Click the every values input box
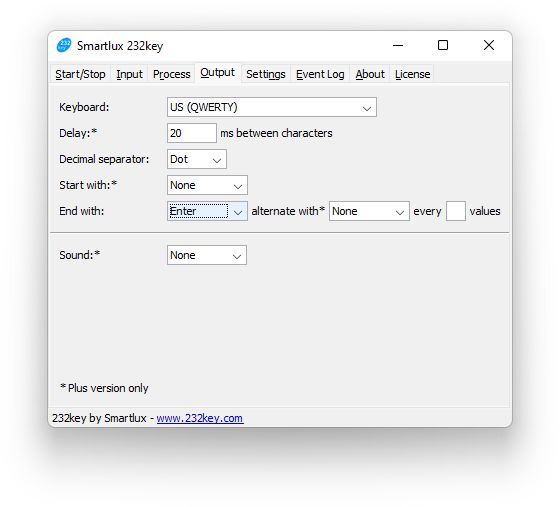560x507 pixels. (456, 211)
